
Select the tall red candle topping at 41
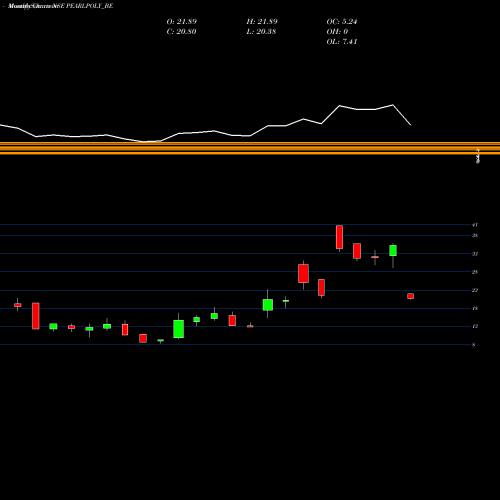339,237
